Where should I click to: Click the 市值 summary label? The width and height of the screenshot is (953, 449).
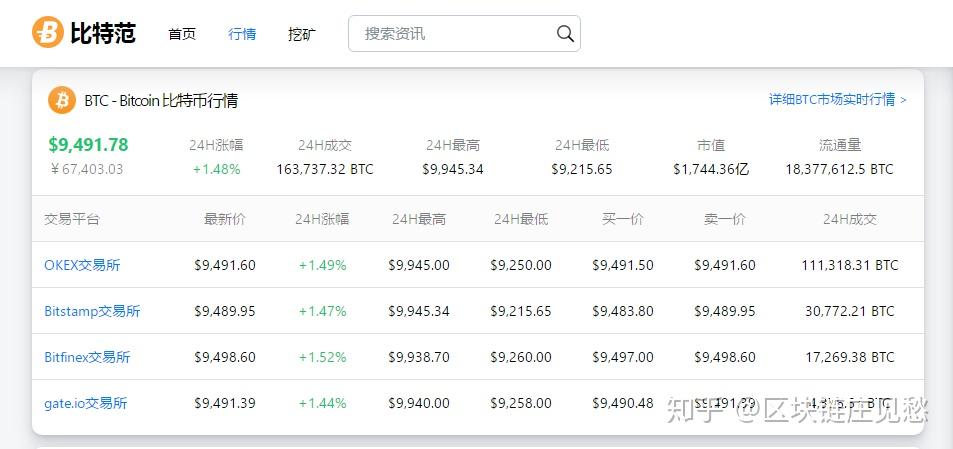pyautogui.click(x=711, y=146)
